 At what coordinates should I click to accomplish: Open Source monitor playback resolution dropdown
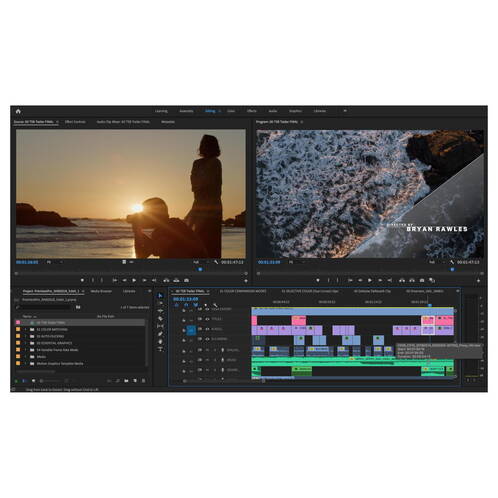tap(200, 262)
